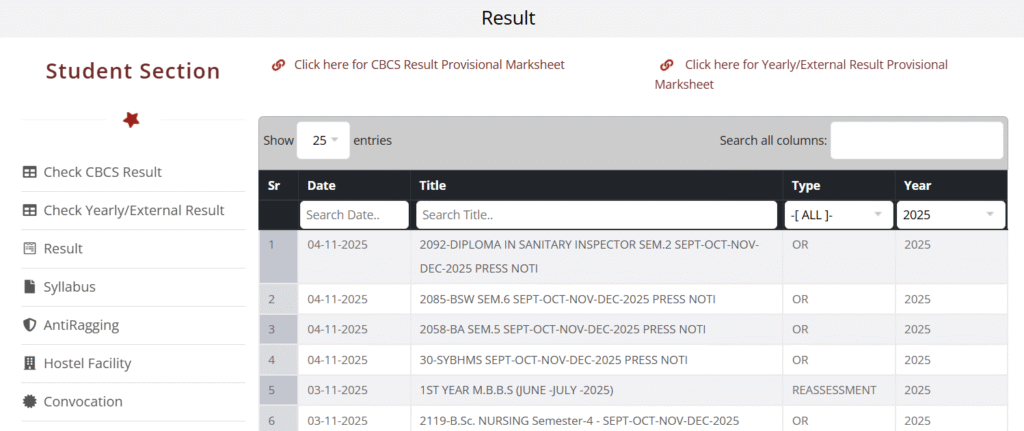Sort the table by Date column header
Viewport: 1024px width, 431px height.
322,185
